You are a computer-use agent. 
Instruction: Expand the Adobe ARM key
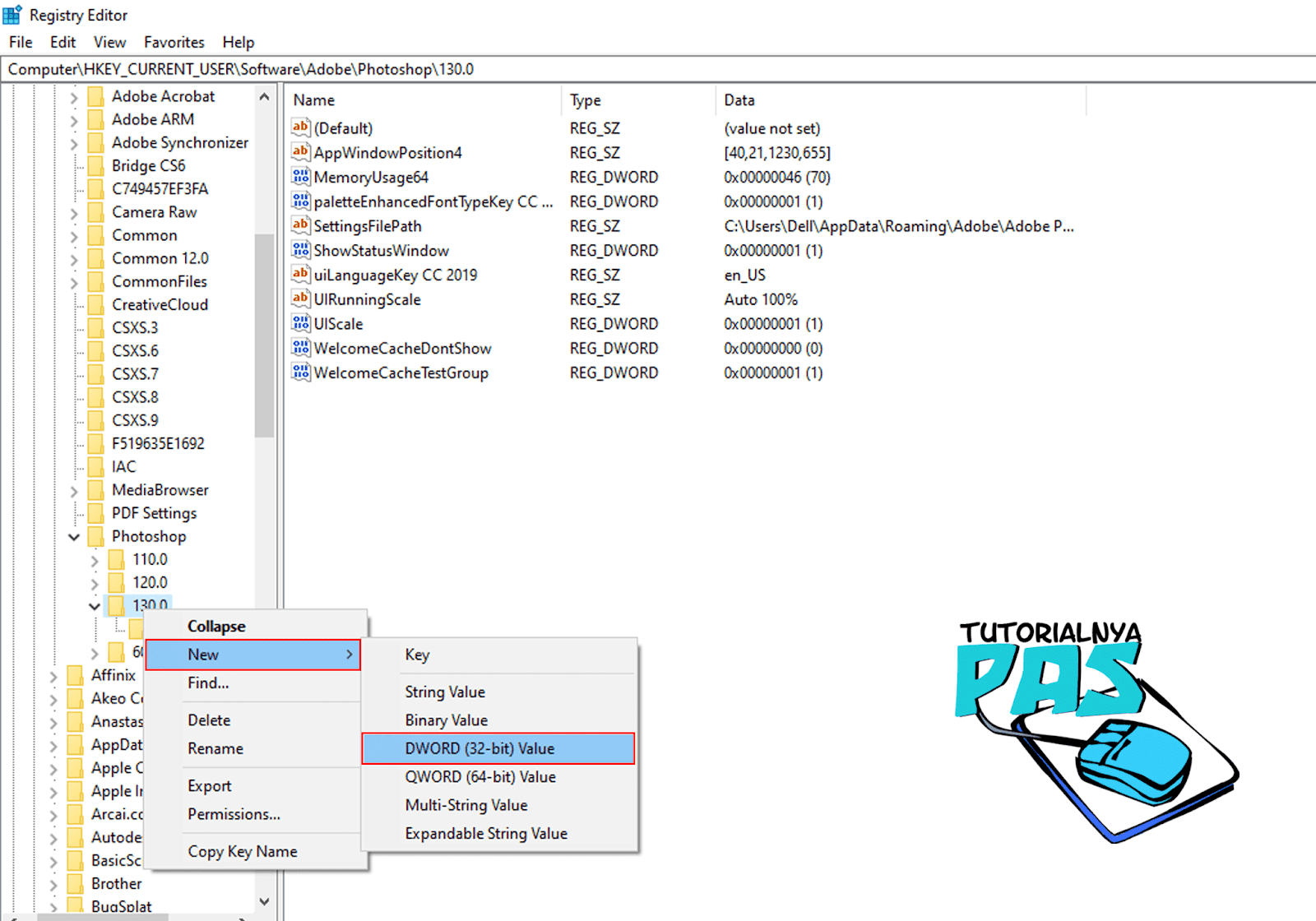[x=74, y=120]
